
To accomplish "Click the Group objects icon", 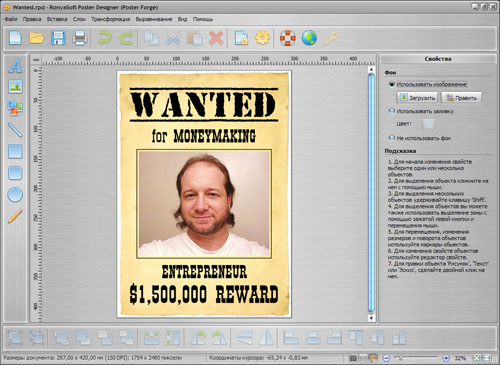I will (x=15, y=337).
